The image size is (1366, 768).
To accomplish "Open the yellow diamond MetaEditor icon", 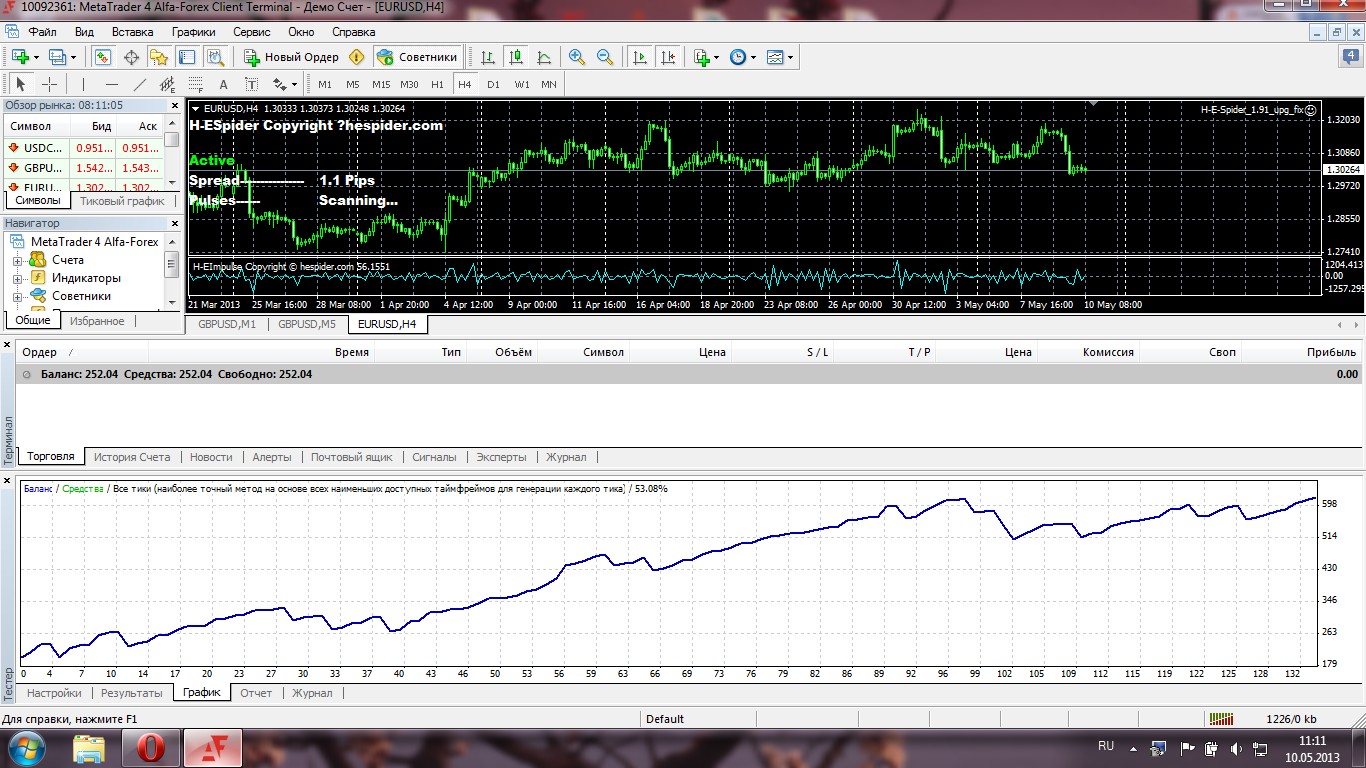I will [357, 57].
